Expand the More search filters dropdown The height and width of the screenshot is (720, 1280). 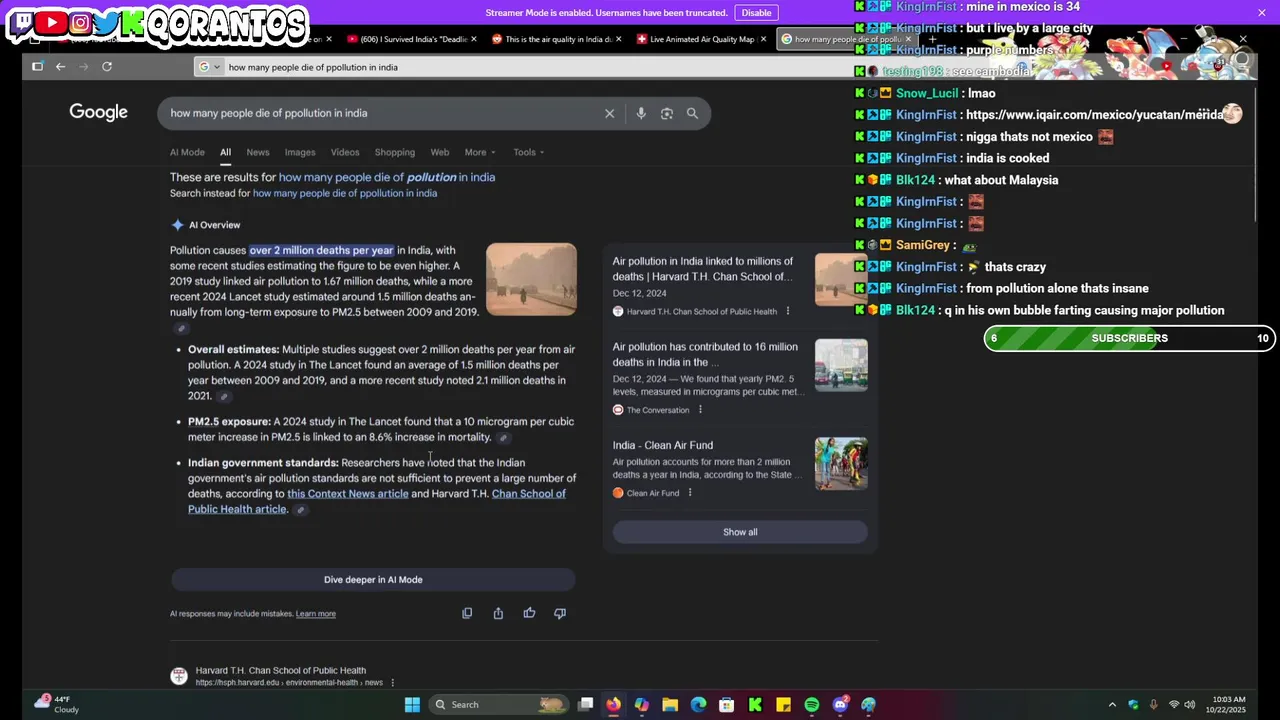click(480, 152)
